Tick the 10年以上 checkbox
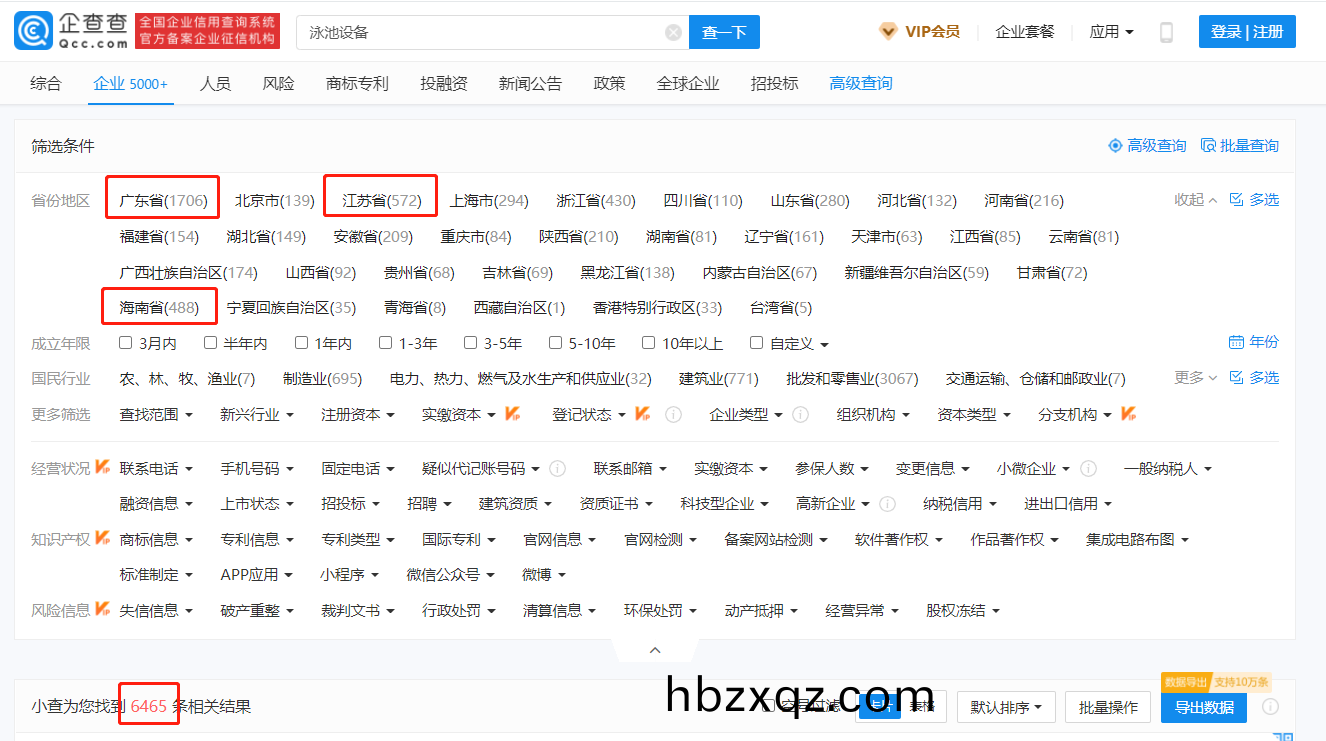This screenshot has height=741, width=1326. (x=648, y=343)
